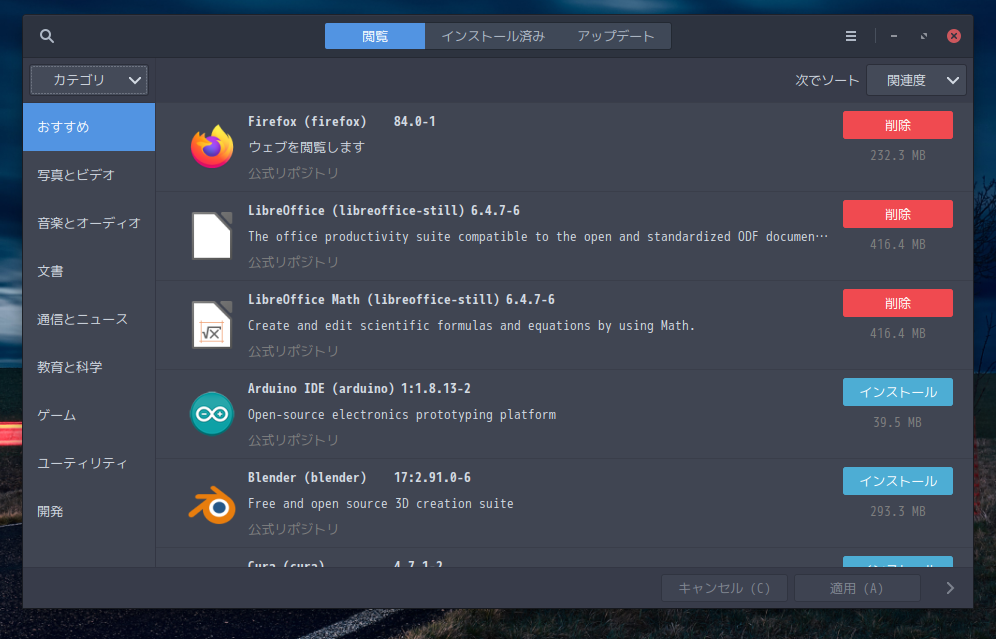996x639 pixels.
Task: Click the Blender app icon
Action: tap(212, 505)
